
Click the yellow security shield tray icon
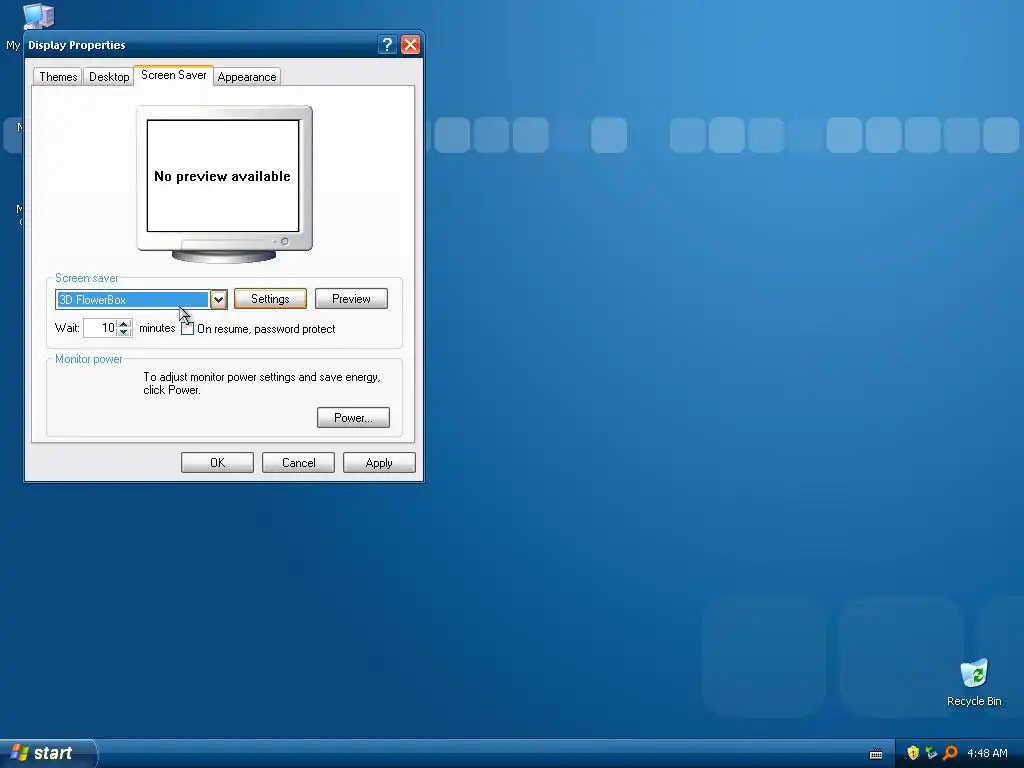pyautogui.click(x=913, y=753)
